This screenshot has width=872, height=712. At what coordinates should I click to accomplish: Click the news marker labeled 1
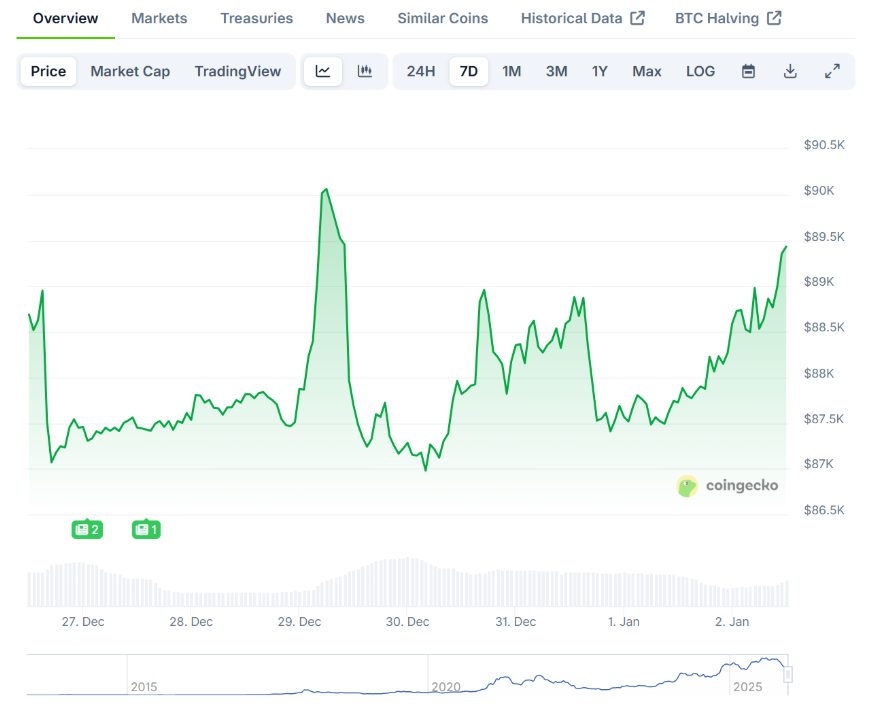click(146, 529)
